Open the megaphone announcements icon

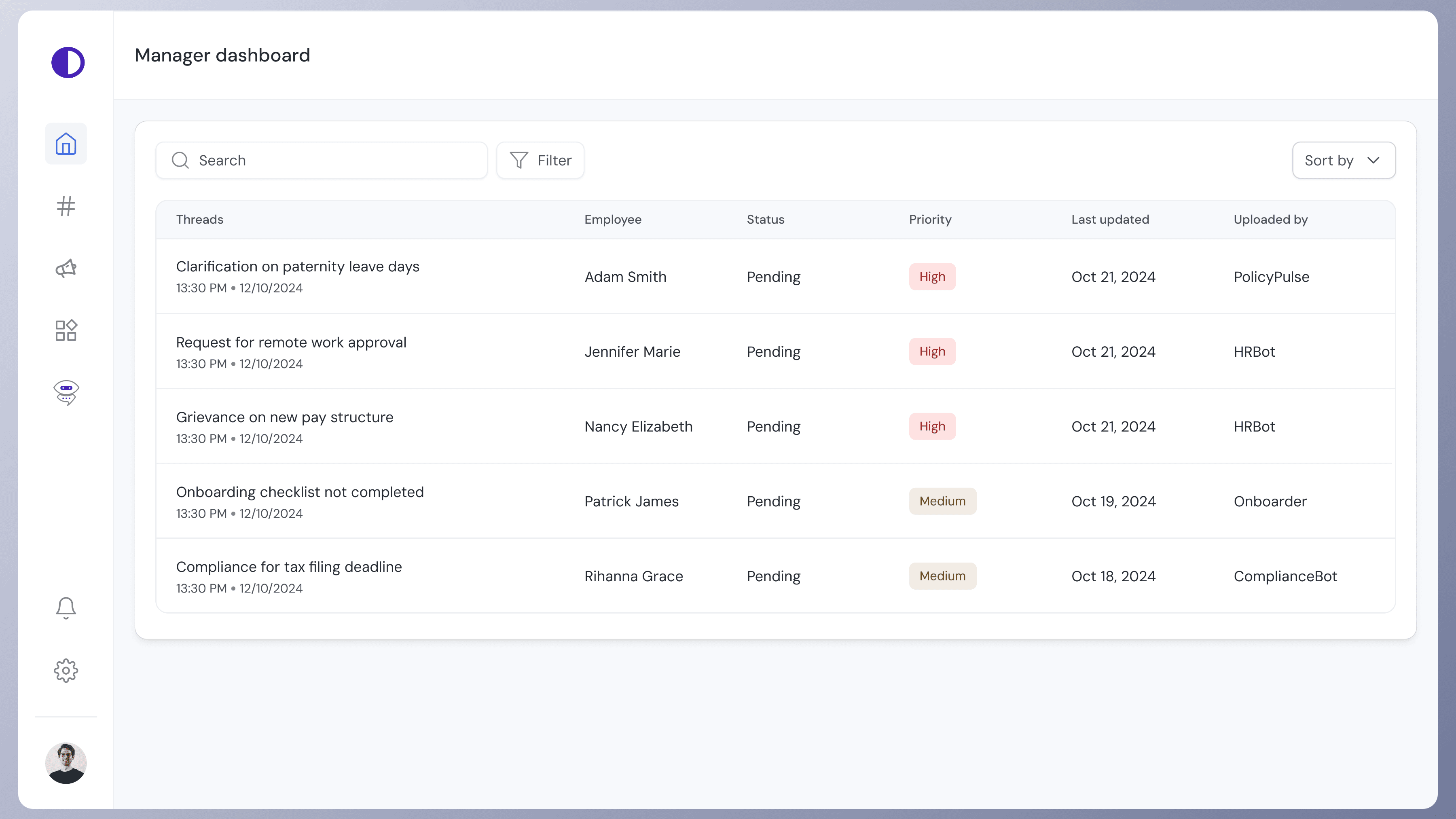[66, 269]
